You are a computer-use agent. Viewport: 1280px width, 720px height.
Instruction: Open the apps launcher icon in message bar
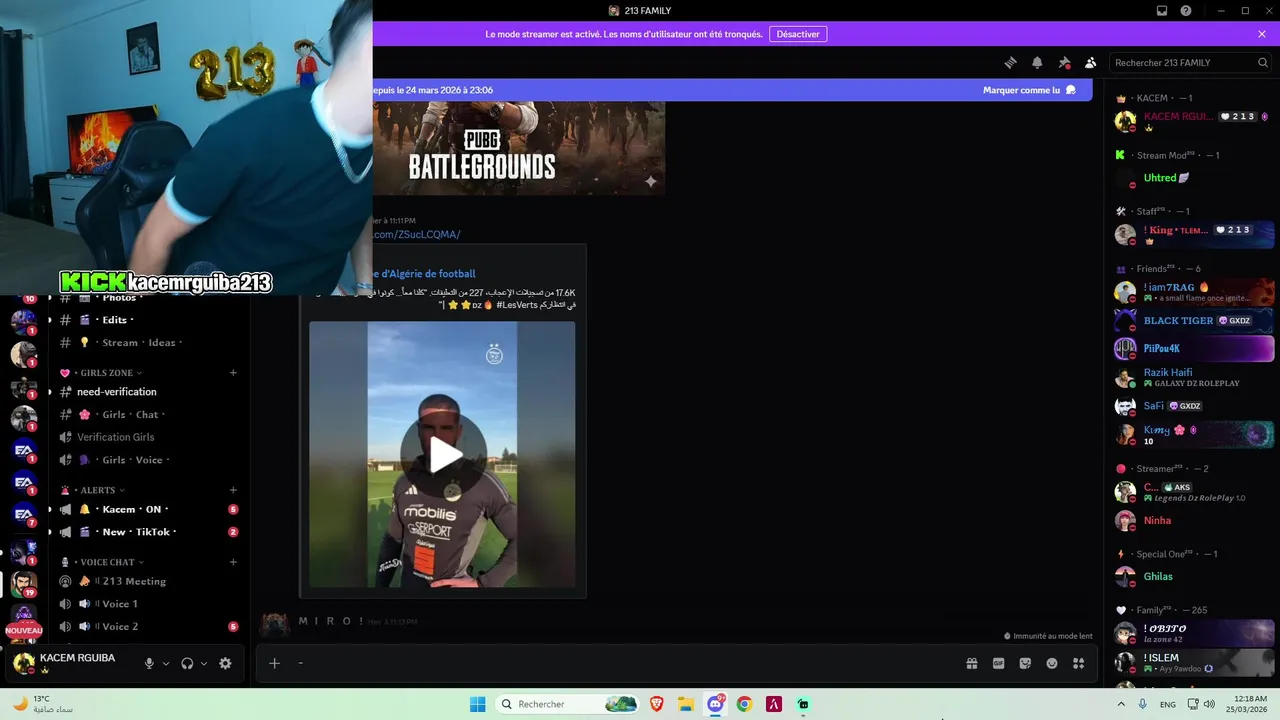(x=1079, y=663)
